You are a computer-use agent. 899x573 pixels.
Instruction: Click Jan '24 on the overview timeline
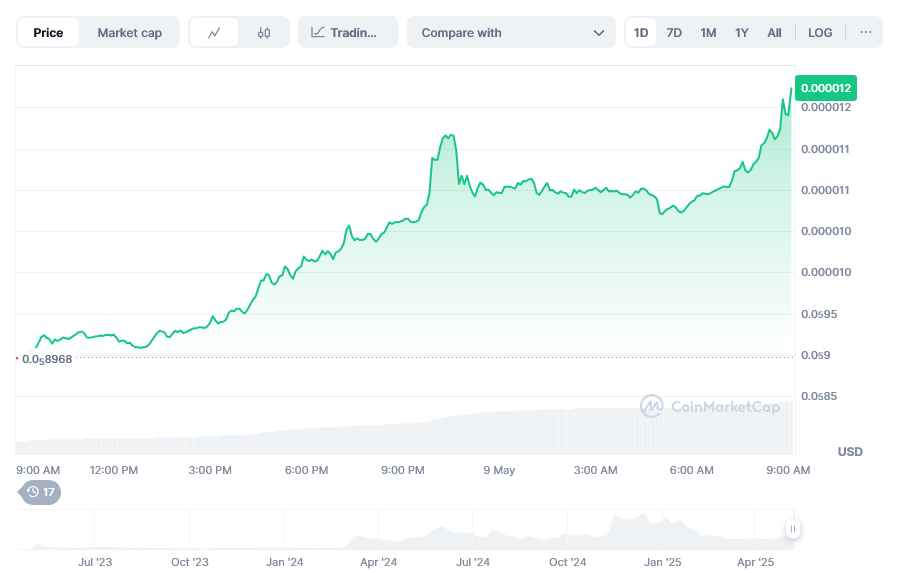pos(284,563)
